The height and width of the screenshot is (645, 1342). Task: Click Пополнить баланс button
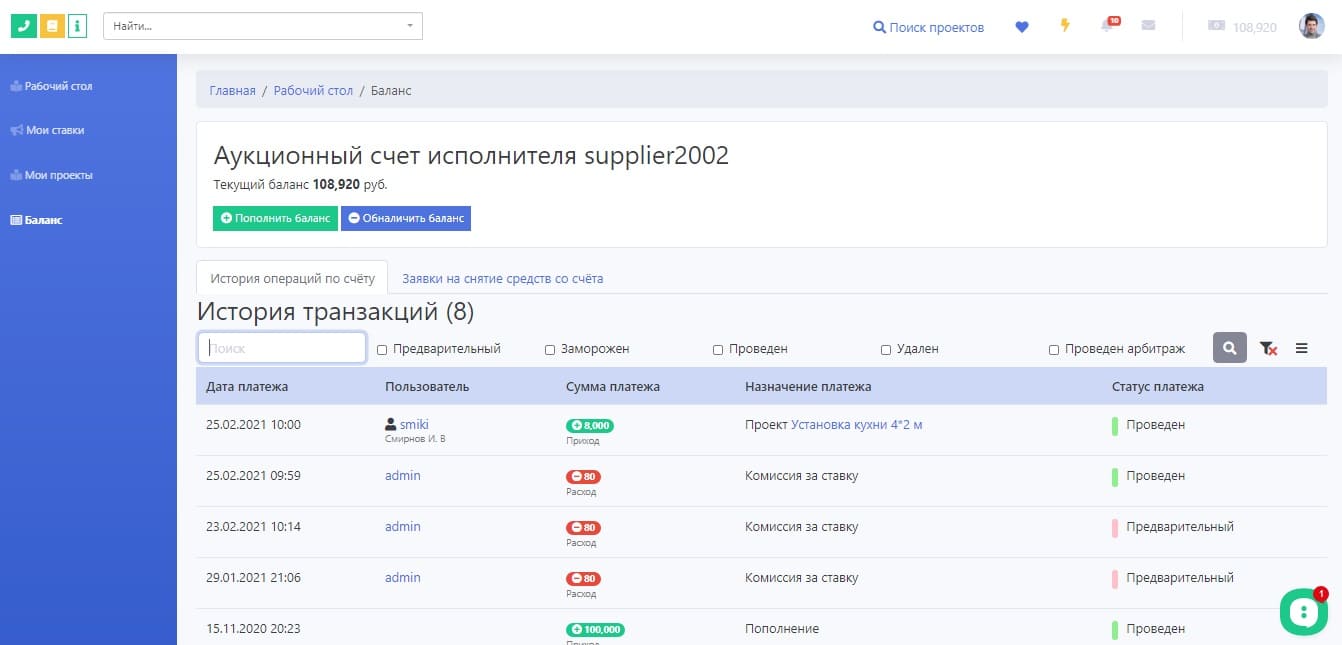pyautogui.click(x=275, y=218)
